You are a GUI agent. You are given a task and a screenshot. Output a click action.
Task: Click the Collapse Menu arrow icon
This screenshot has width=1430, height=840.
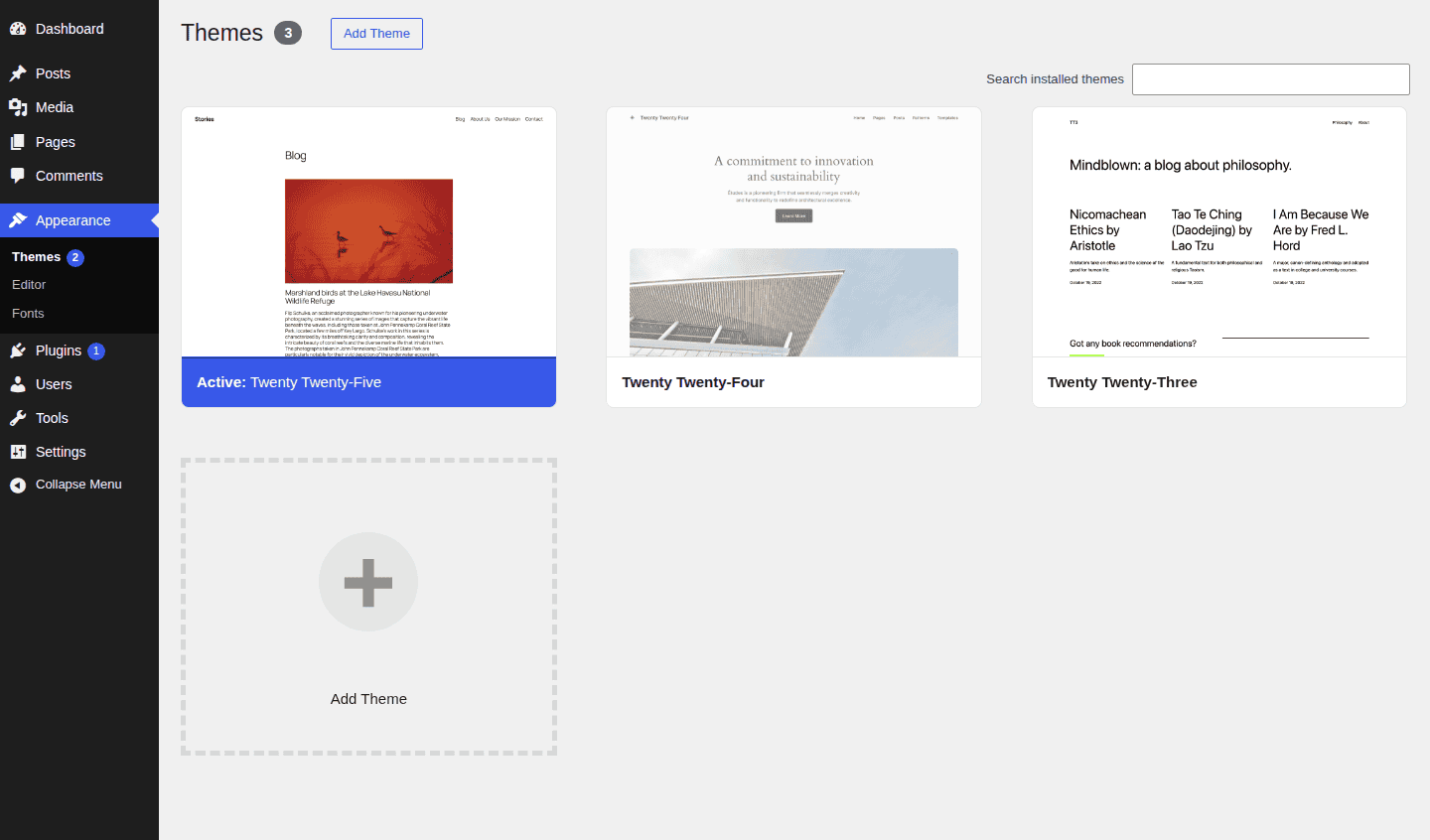tap(18, 485)
